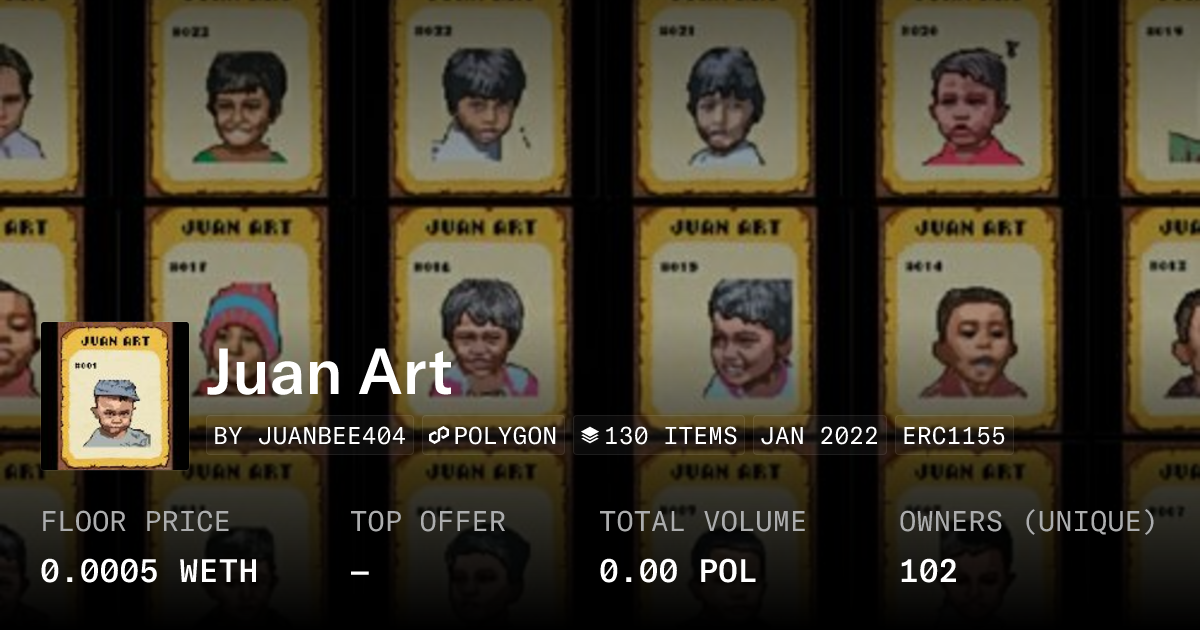Open card #020 with red-shirt child
Image resolution: width=1200 pixels, height=630 pixels.
(x=968, y=97)
